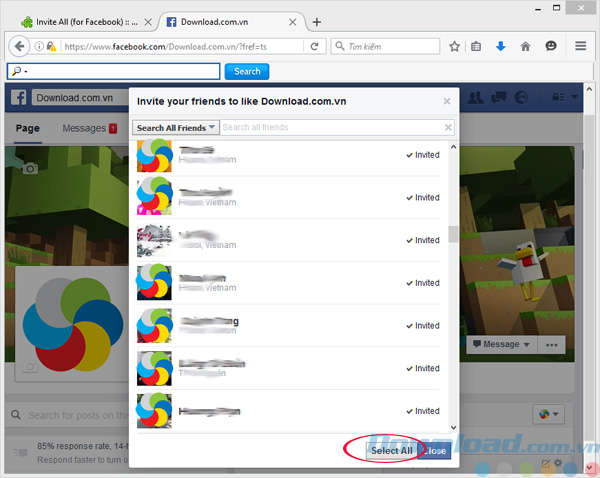Reload the page with the refresh icon

pyautogui.click(x=315, y=46)
